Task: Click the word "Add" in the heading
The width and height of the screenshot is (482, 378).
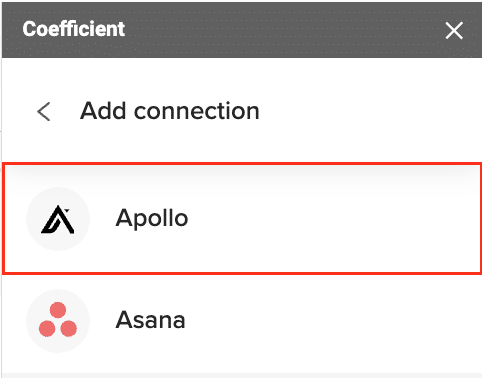Action: click(x=103, y=111)
